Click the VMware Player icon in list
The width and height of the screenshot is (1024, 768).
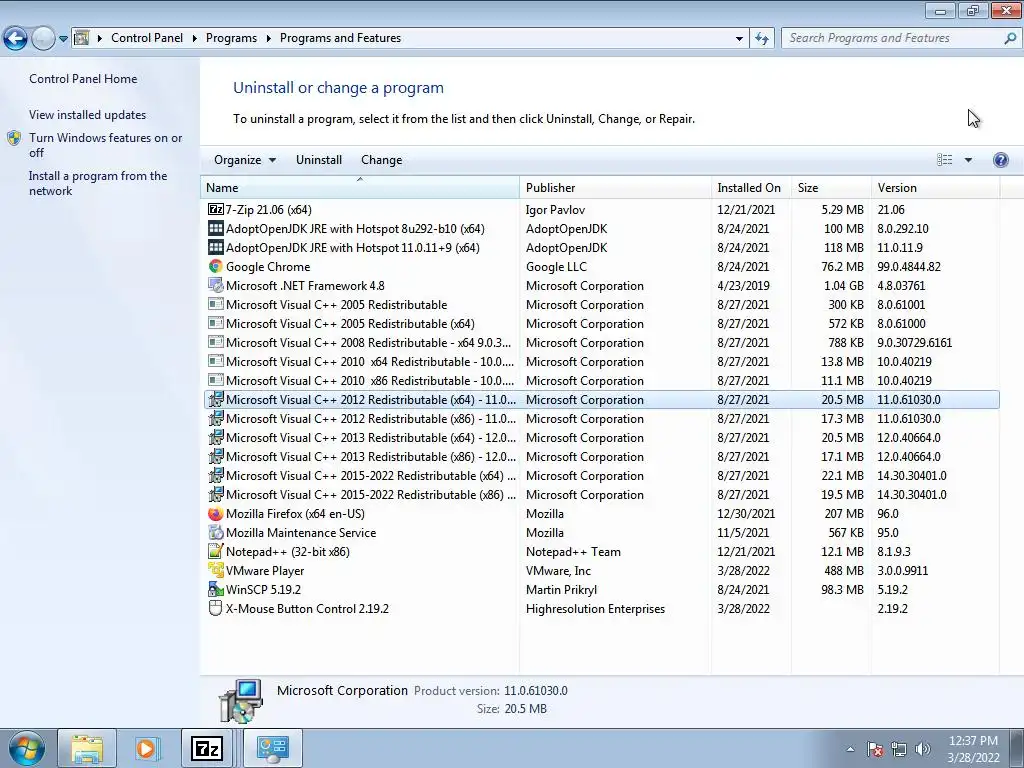click(x=216, y=570)
